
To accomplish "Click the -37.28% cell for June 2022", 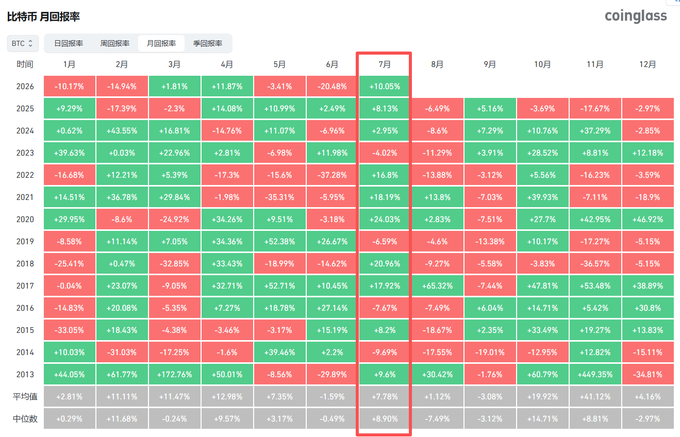I will point(332,175).
